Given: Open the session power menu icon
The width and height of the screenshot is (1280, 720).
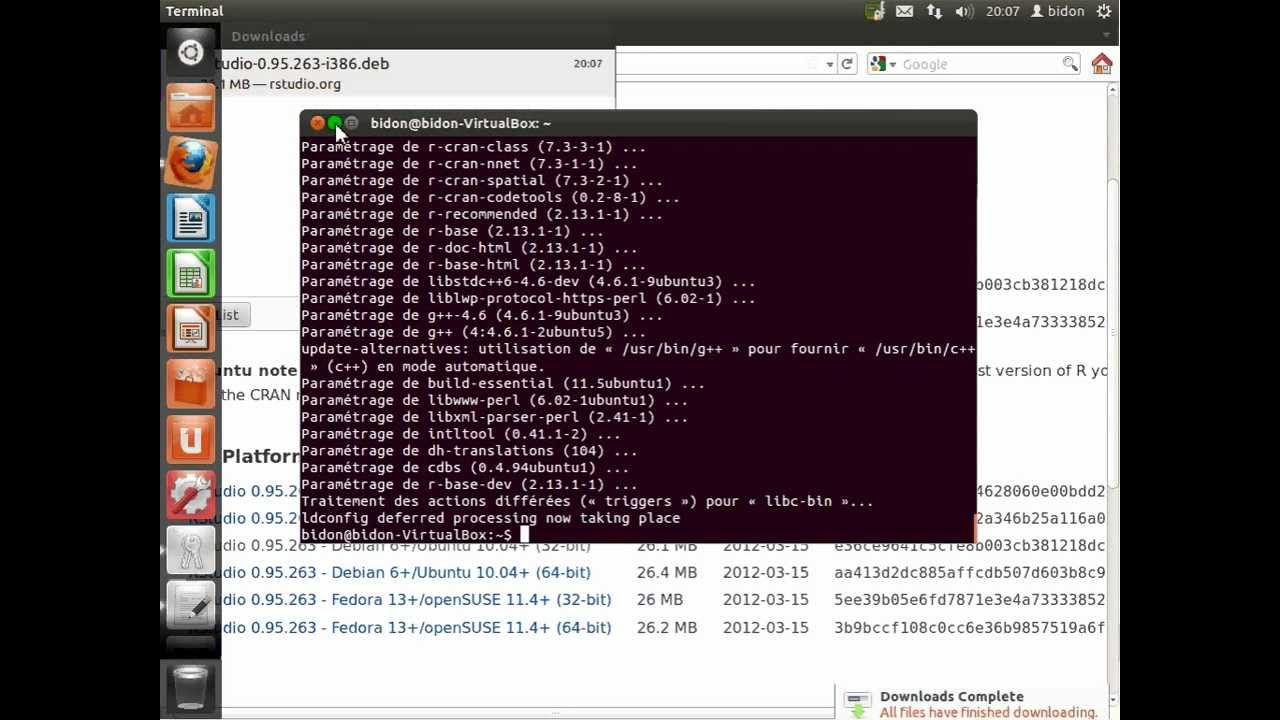Looking at the screenshot, I should point(1104,11).
